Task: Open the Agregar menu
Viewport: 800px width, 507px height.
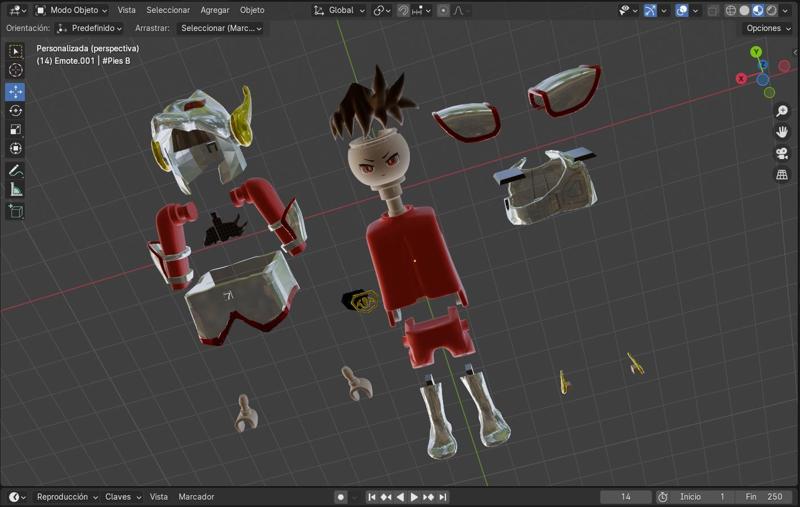Action: coord(214,10)
